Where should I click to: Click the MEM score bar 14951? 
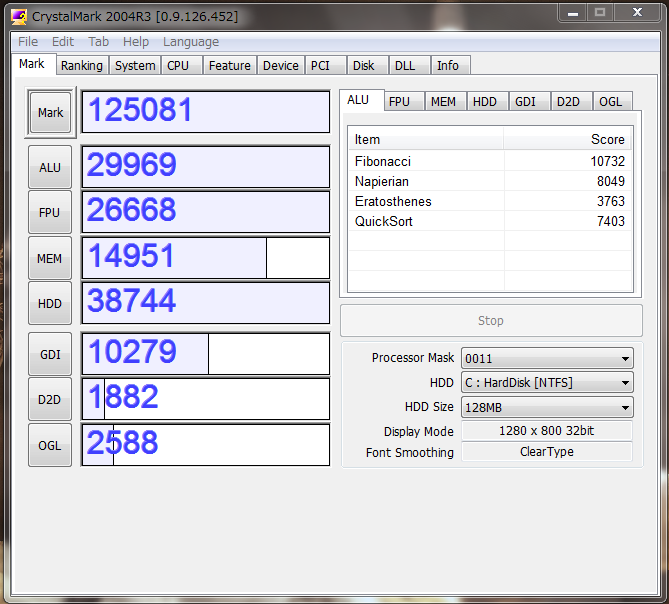point(206,258)
